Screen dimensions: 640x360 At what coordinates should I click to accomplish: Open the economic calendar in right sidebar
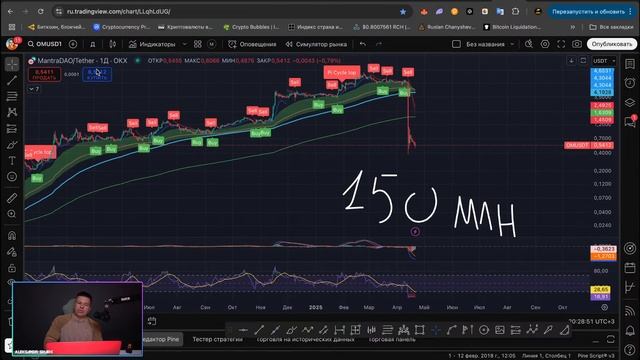[630, 268]
